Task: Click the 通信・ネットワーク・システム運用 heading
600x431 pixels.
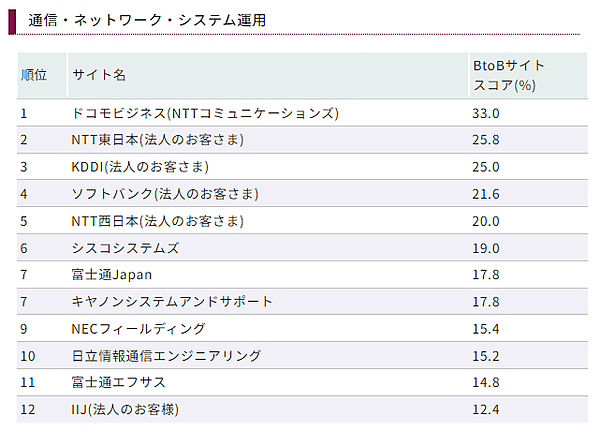Action: [147, 20]
